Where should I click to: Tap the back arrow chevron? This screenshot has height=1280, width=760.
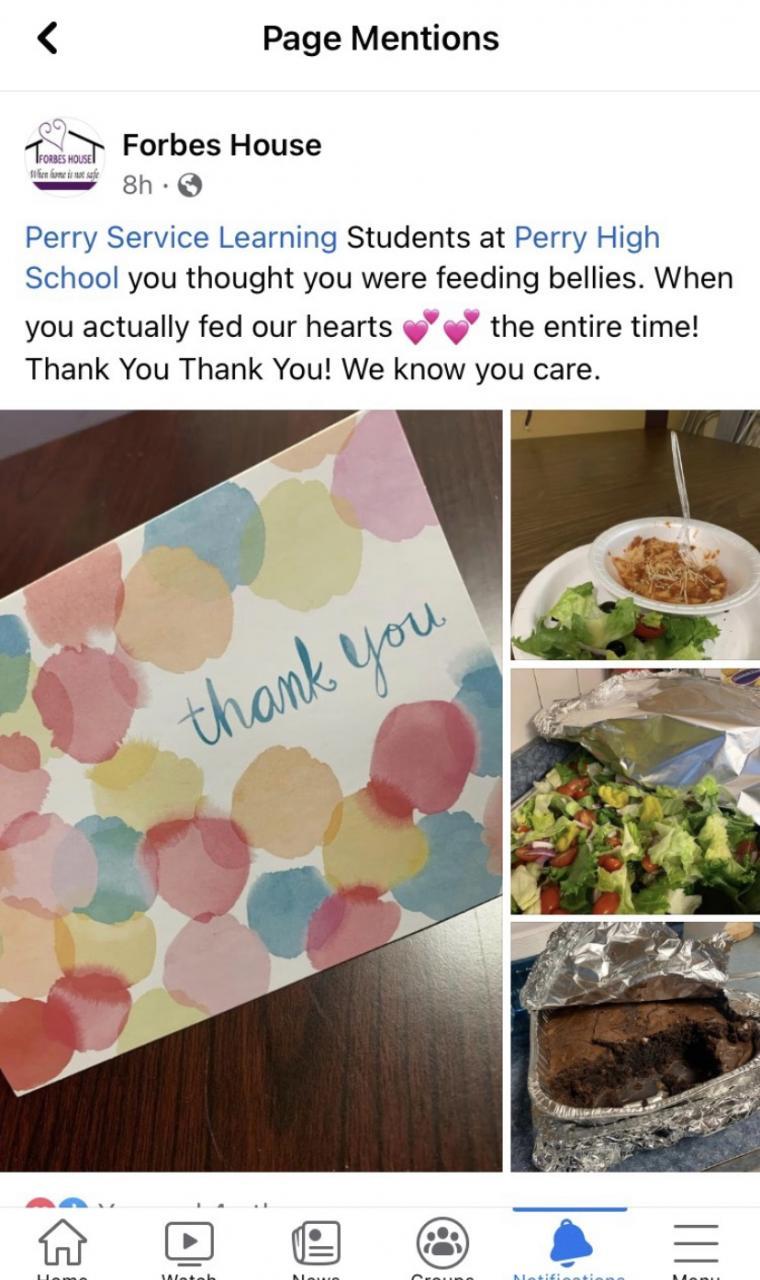coord(47,38)
